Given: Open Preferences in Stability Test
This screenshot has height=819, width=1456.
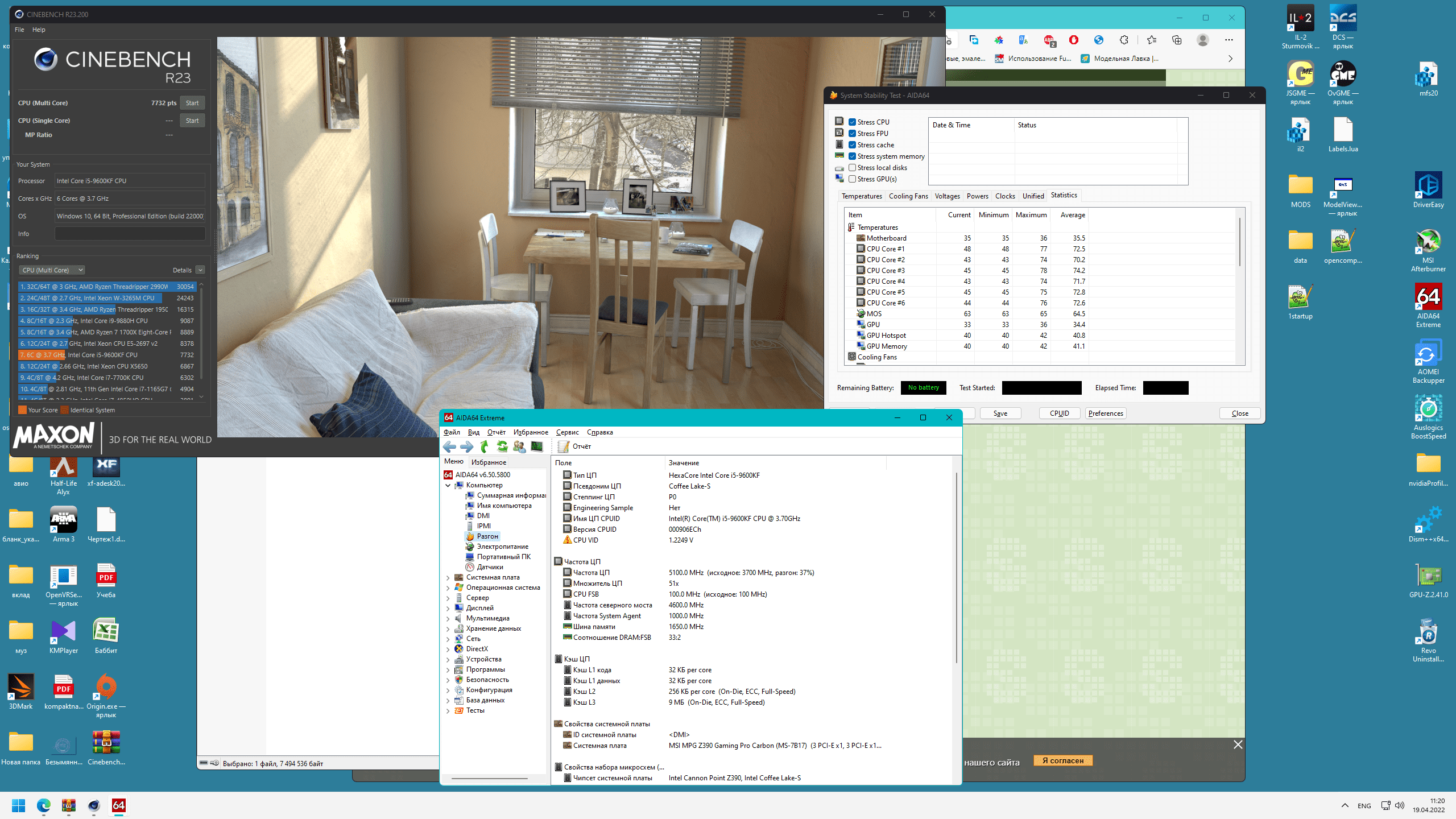Looking at the screenshot, I should point(1106,413).
